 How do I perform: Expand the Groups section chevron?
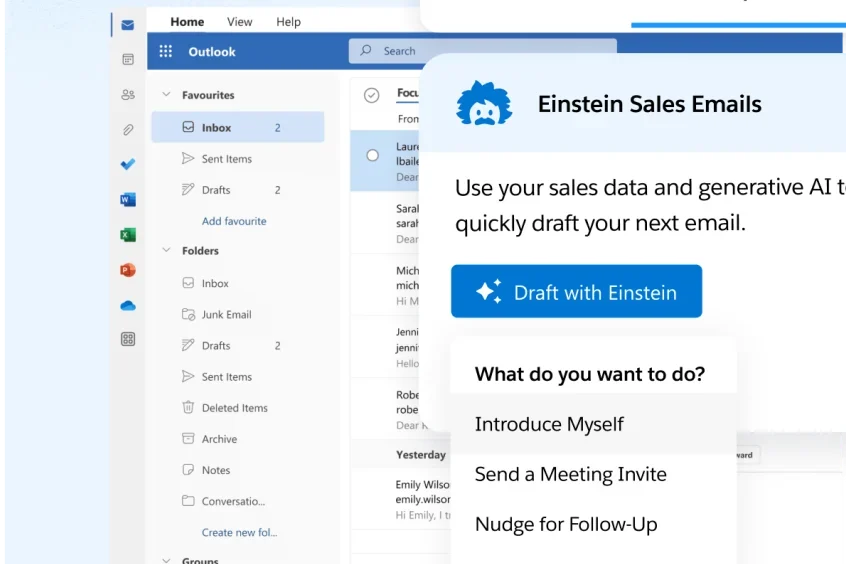coord(166,560)
